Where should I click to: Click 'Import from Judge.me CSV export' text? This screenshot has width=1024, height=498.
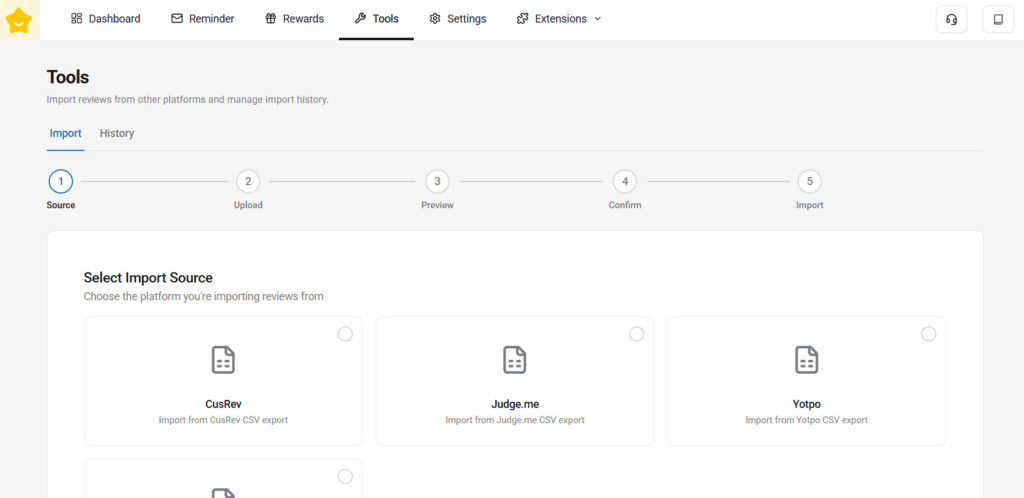pos(515,420)
